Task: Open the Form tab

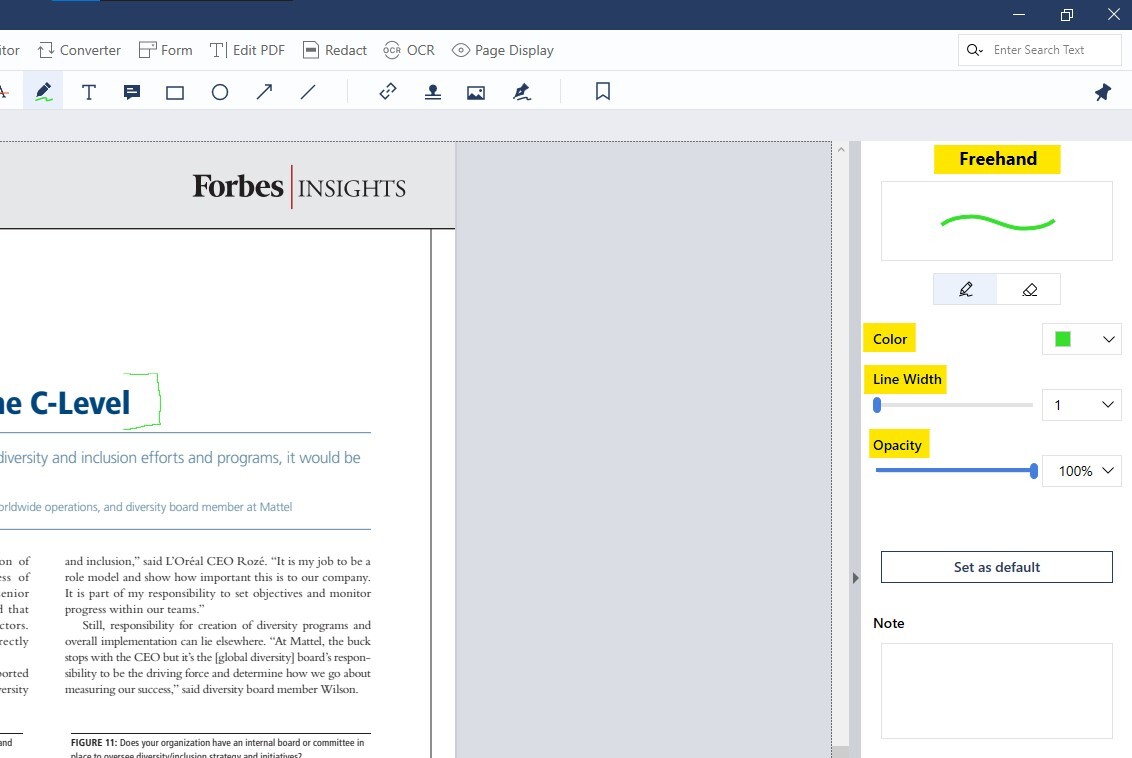Action: (165, 50)
